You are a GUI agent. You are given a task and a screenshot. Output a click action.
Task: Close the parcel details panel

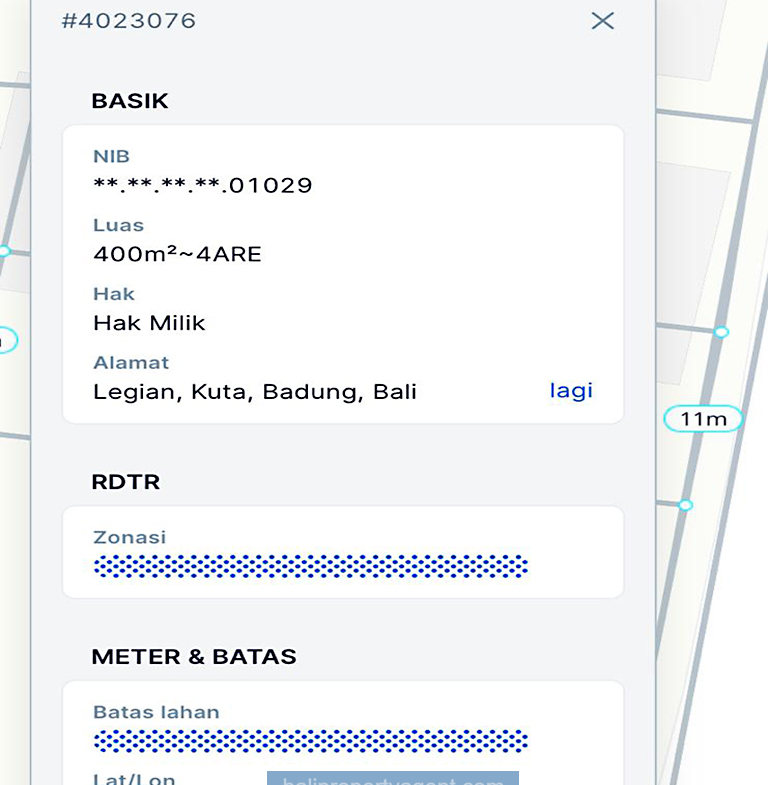tap(602, 21)
